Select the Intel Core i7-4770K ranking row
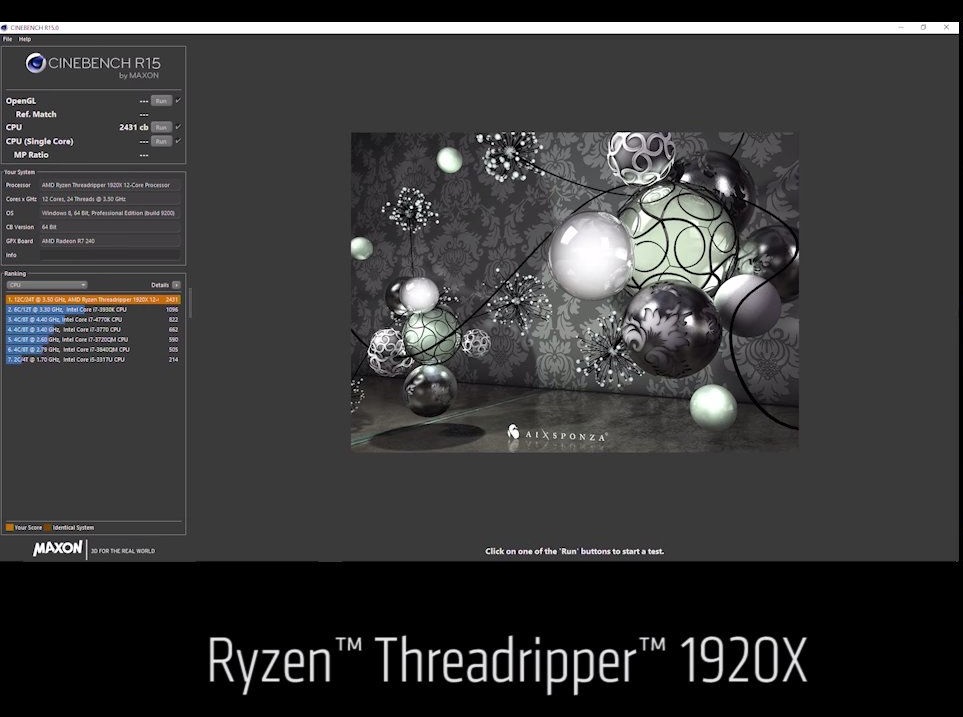The height and width of the screenshot is (717, 963). tap(93, 319)
